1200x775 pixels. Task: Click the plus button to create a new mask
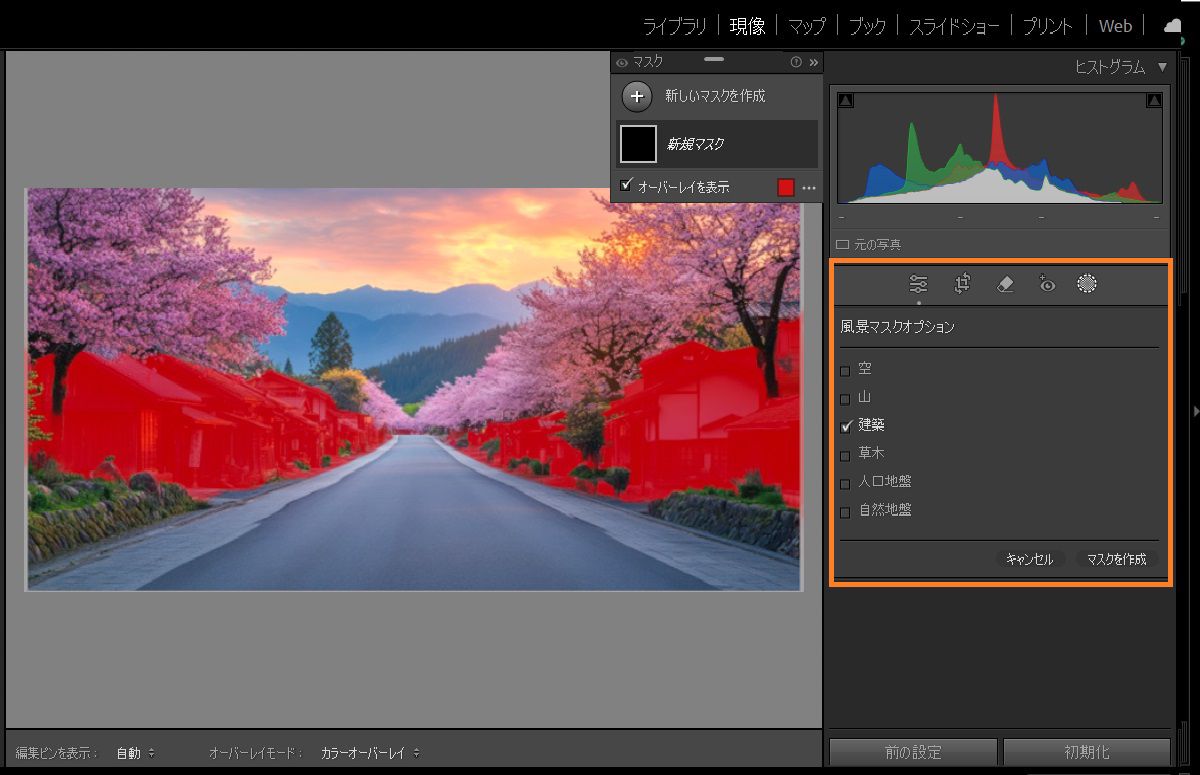pos(636,96)
